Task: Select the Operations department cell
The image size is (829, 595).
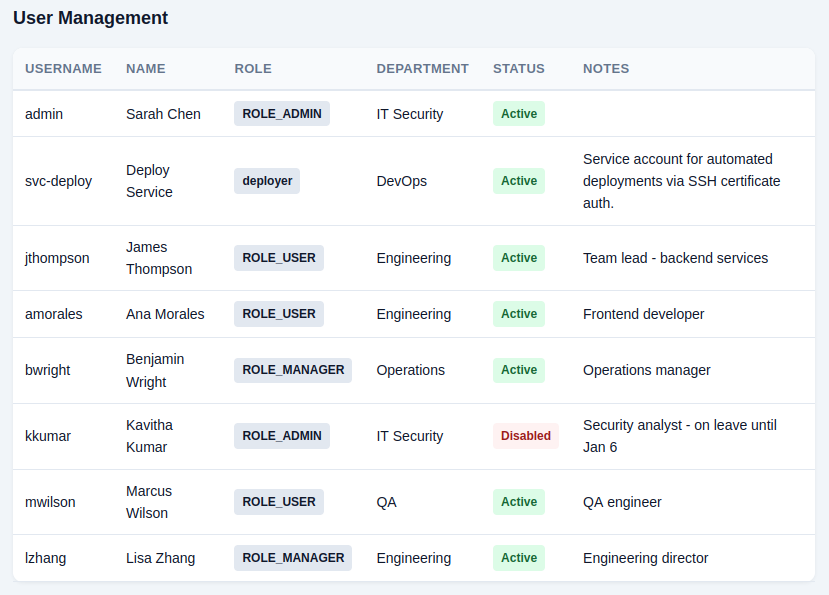Action: pyautogui.click(x=410, y=370)
